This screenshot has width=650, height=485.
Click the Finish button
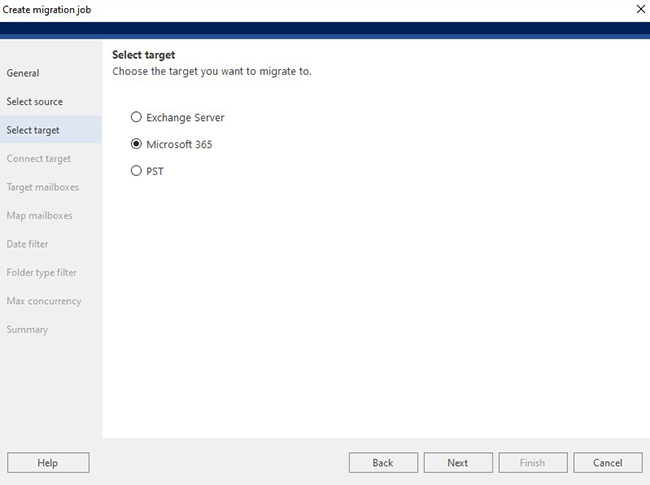point(532,463)
